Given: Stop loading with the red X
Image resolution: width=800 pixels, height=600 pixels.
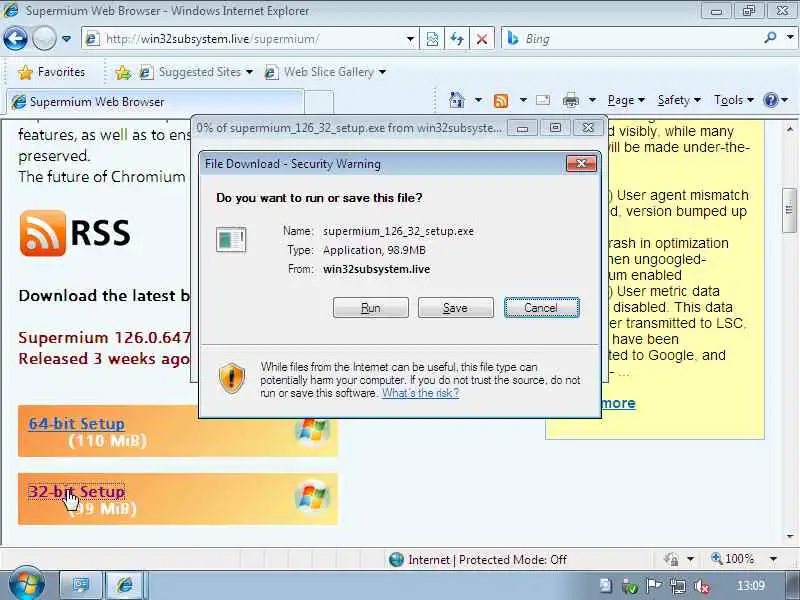Looking at the screenshot, I should coord(482,39).
